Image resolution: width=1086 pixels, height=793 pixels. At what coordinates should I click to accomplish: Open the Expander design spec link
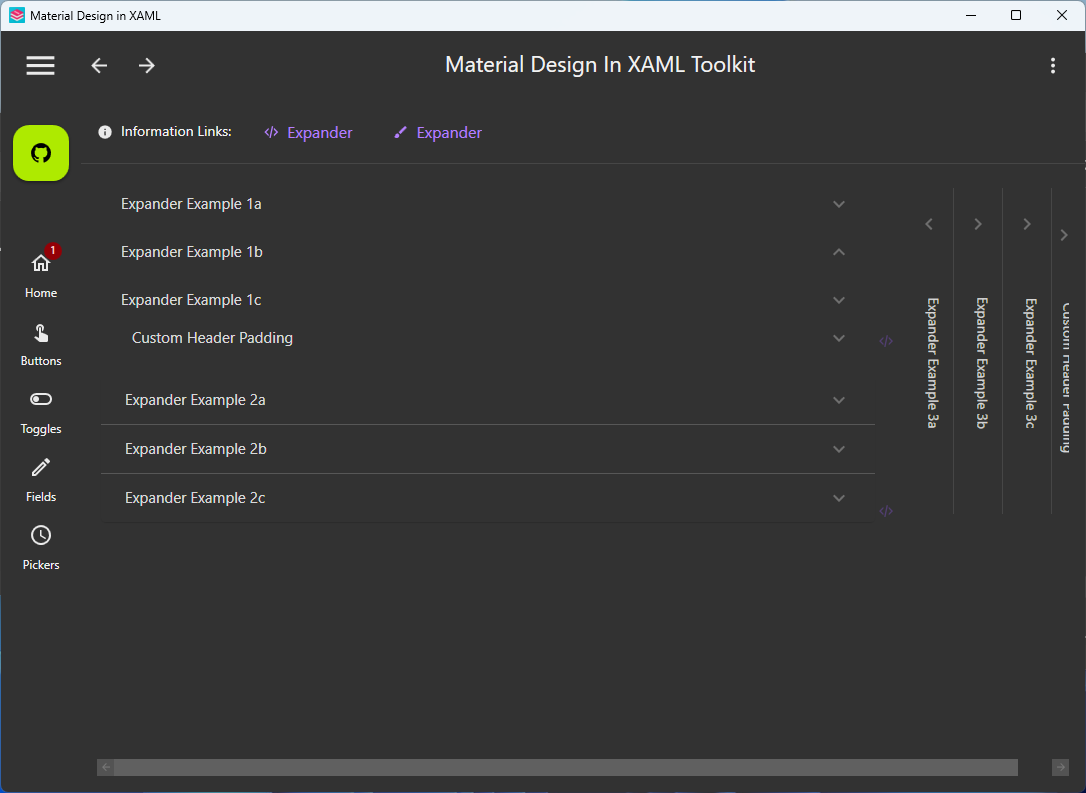(x=438, y=132)
